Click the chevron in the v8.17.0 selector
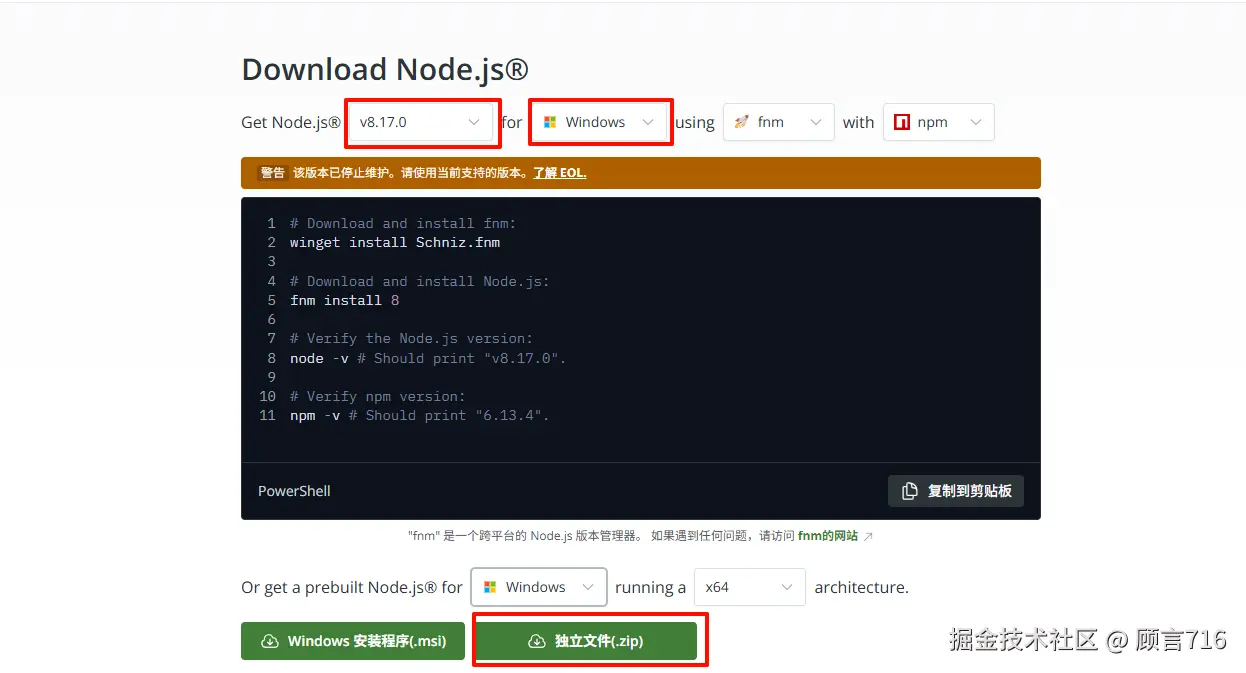The width and height of the screenshot is (1246, 673). [x=474, y=122]
